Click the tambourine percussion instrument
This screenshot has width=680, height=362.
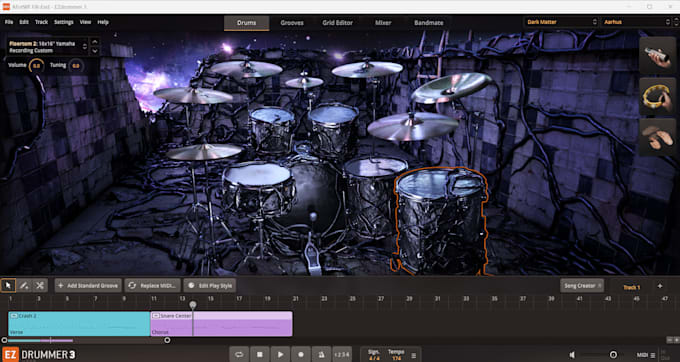[x=657, y=96]
